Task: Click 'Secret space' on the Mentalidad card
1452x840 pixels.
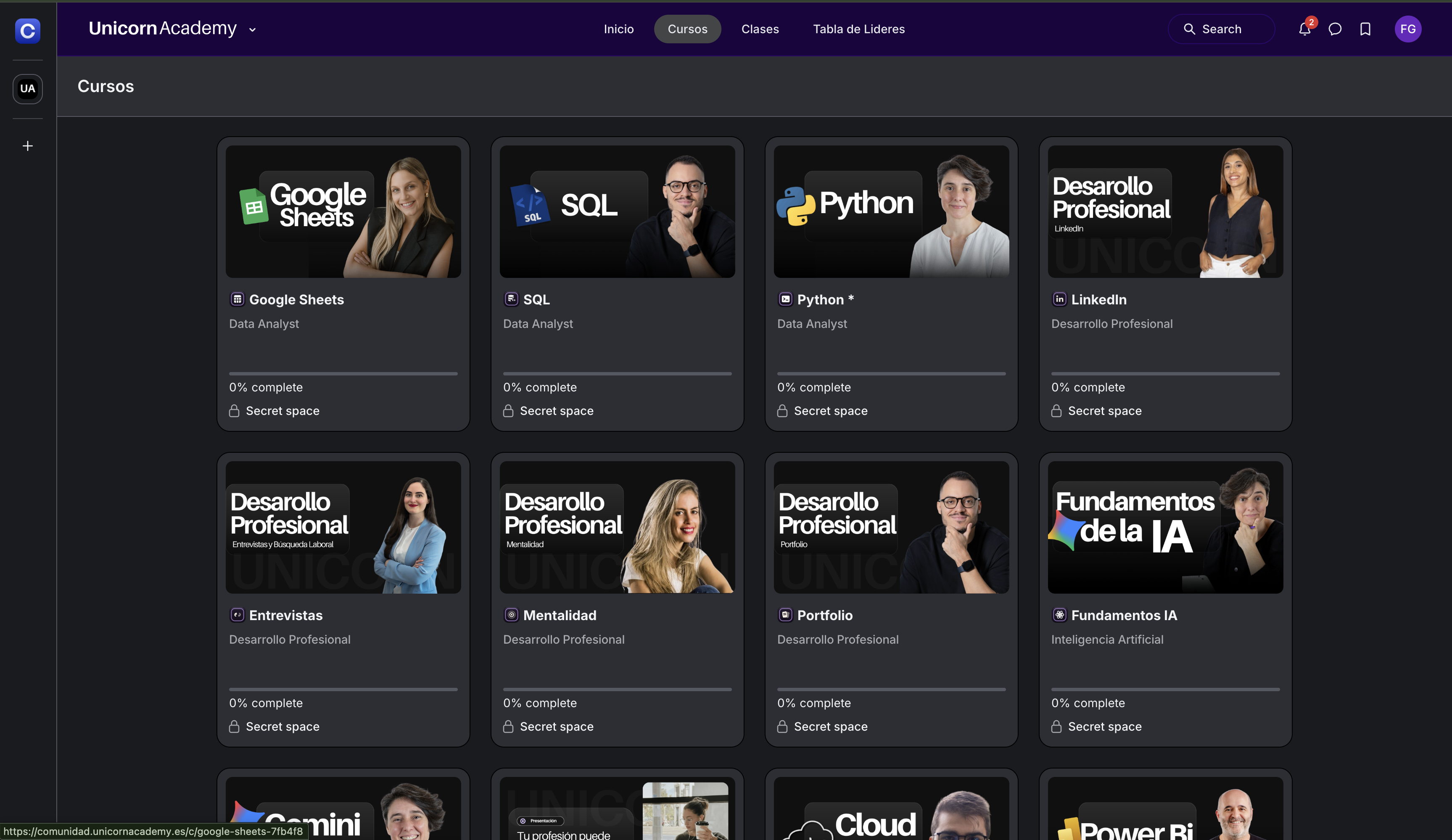Action: point(557,726)
